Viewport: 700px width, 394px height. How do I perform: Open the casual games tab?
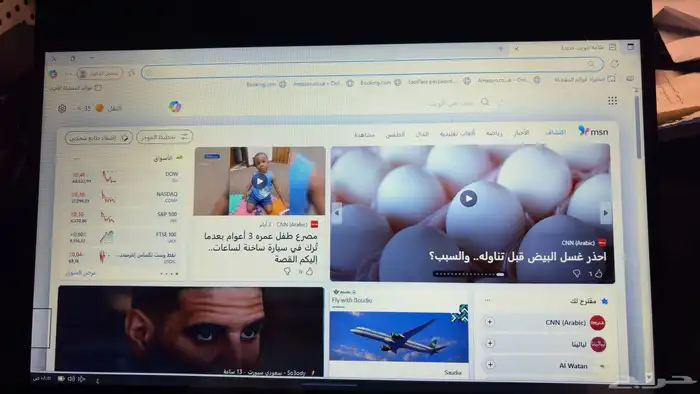coord(458,133)
